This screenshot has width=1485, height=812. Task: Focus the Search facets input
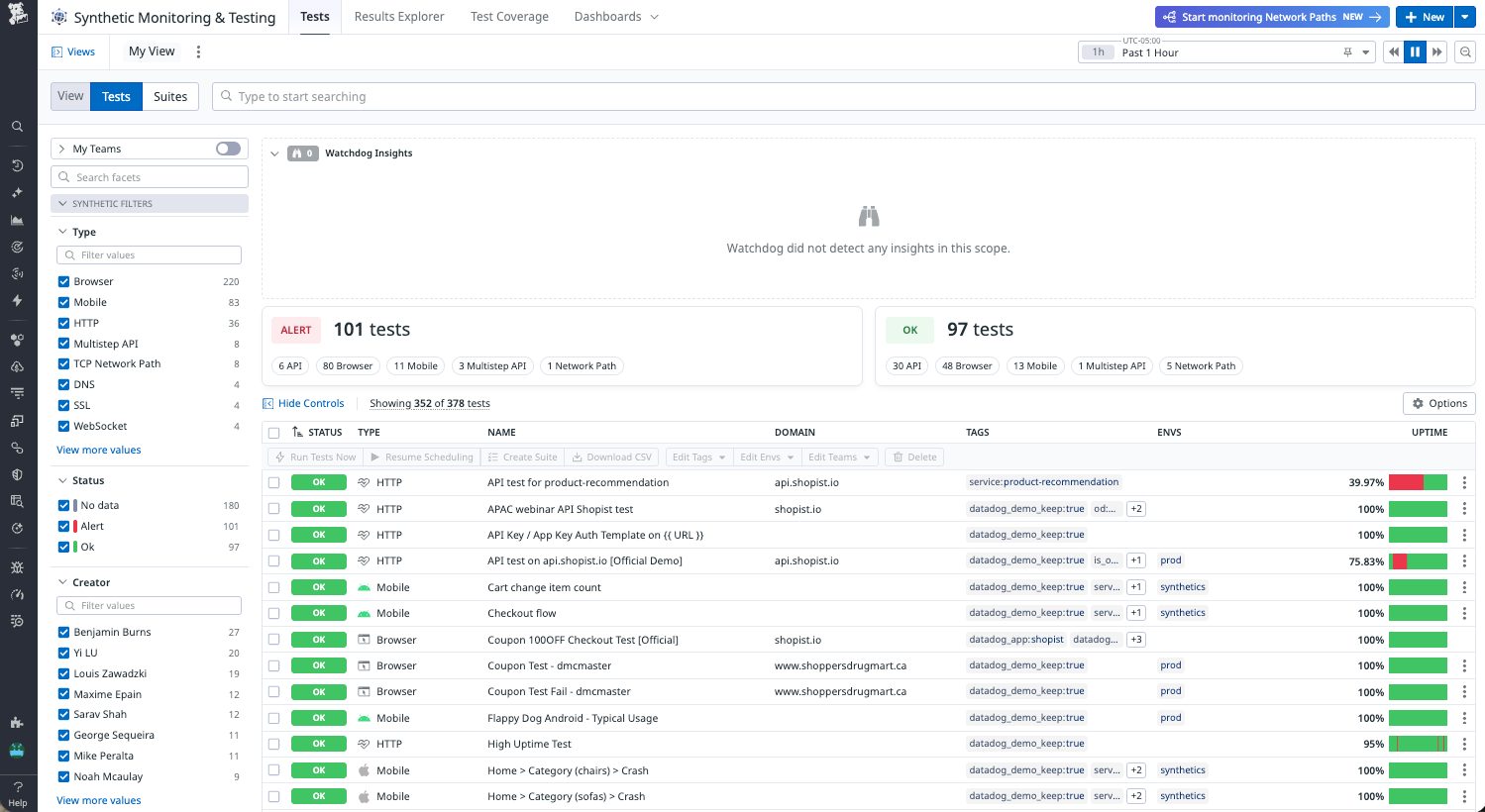[150, 177]
